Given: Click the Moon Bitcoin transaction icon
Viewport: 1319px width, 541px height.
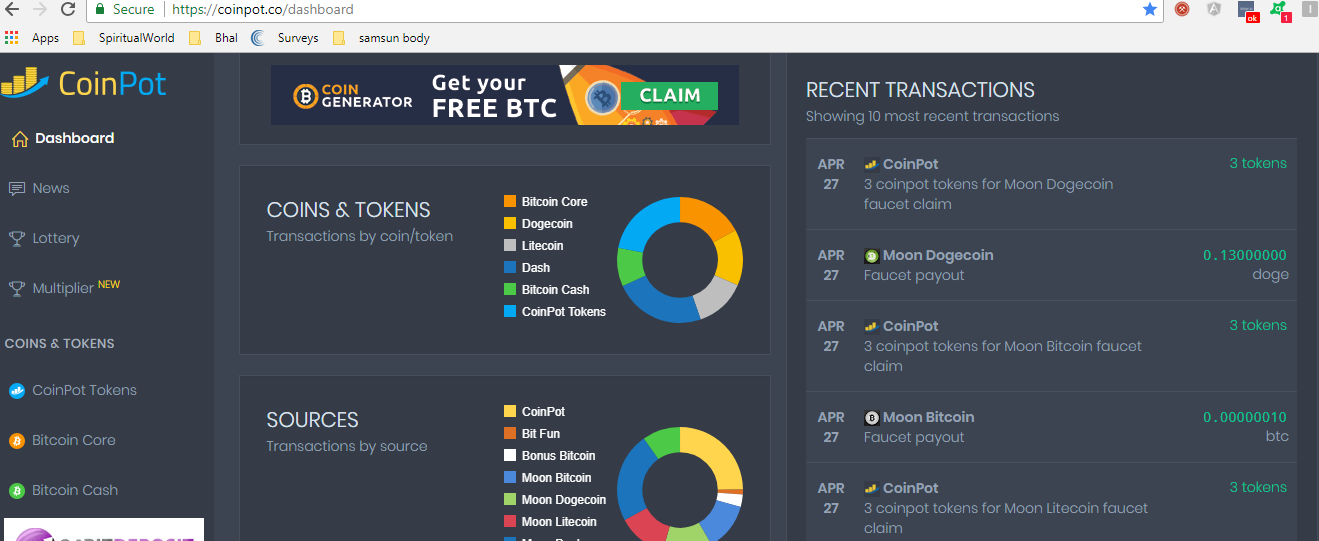Looking at the screenshot, I should pyautogui.click(x=871, y=418).
